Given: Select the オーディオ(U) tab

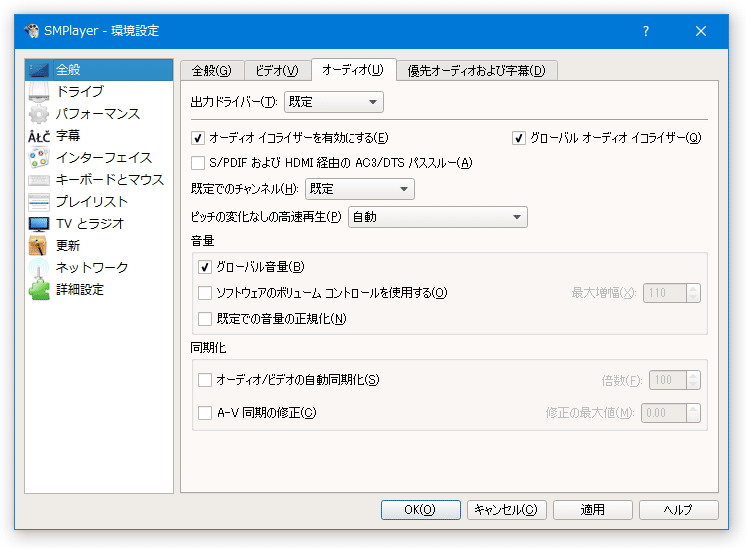Looking at the screenshot, I should point(353,70).
